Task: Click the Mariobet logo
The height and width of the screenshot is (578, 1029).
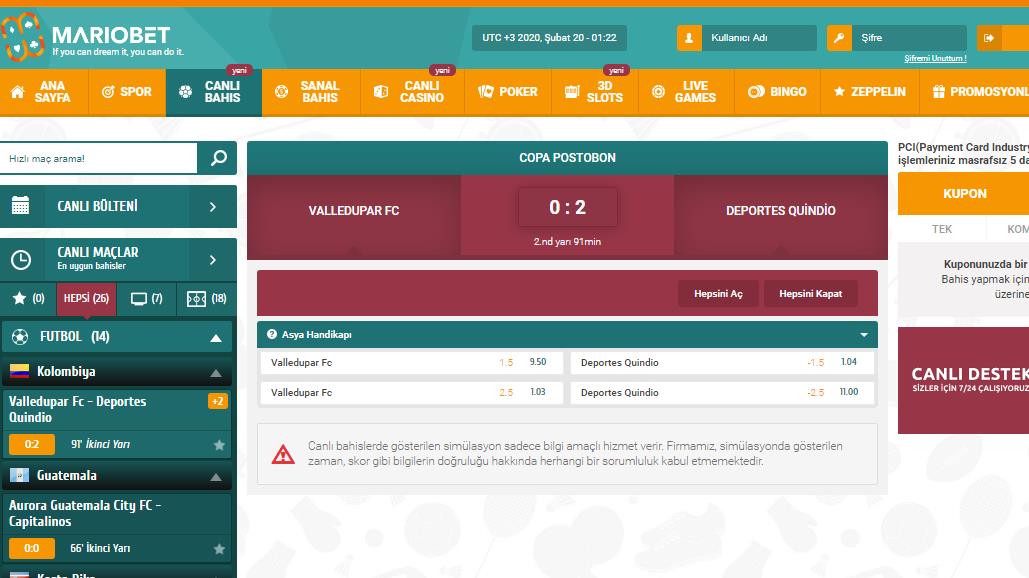Action: pyautogui.click(x=92, y=38)
